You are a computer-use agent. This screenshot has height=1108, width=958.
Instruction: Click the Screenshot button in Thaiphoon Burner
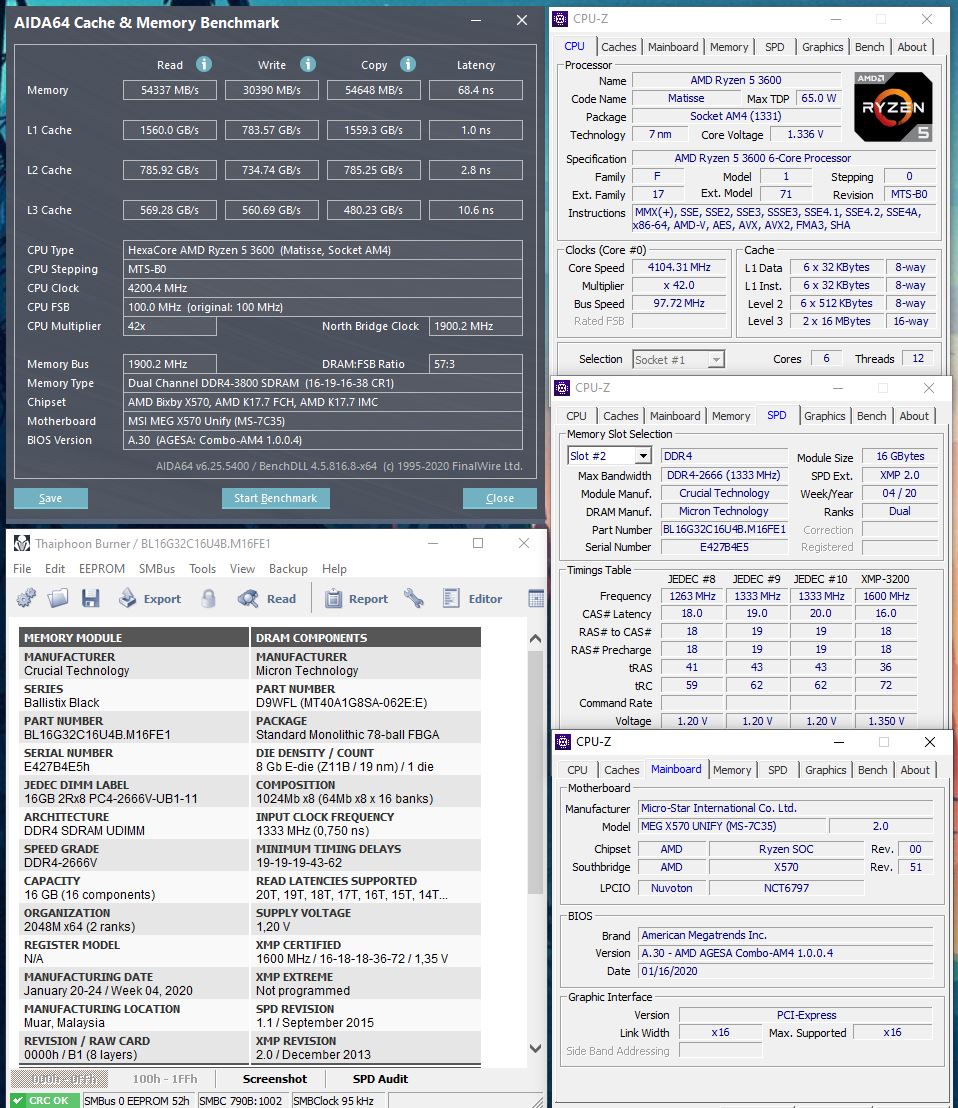[275, 1079]
